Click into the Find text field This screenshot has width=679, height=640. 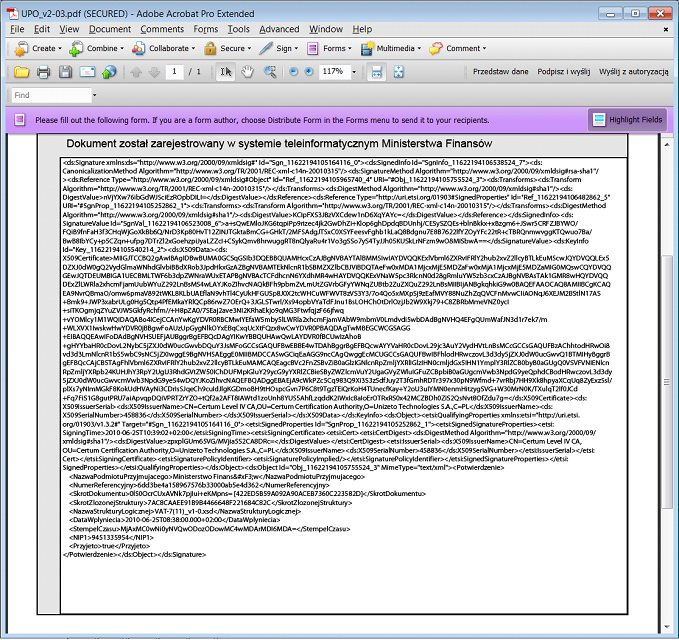(x=51, y=95)
